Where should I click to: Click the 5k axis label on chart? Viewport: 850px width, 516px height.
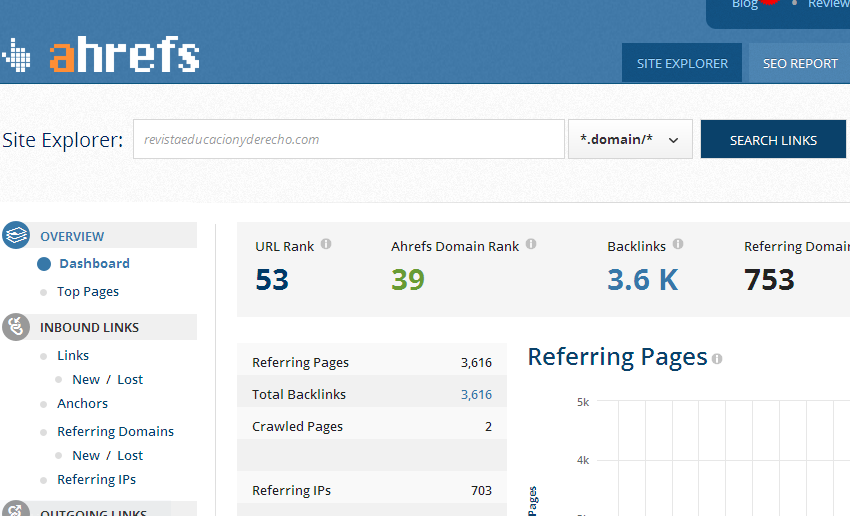[x=583, y=402]
